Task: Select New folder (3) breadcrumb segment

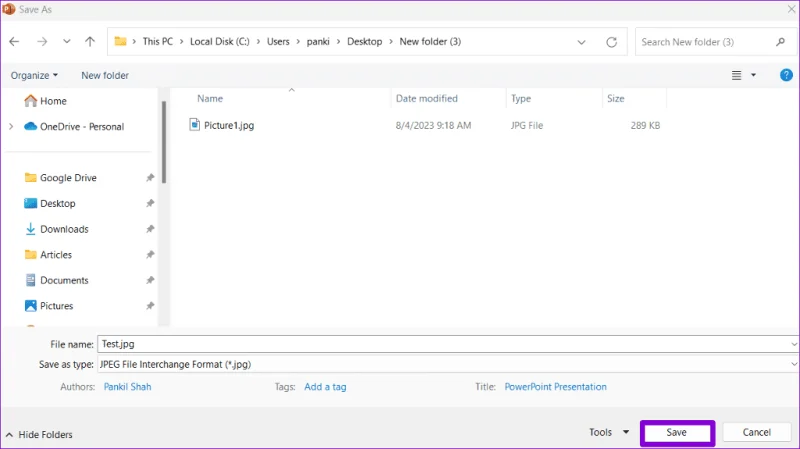Action: click(430, 41)
